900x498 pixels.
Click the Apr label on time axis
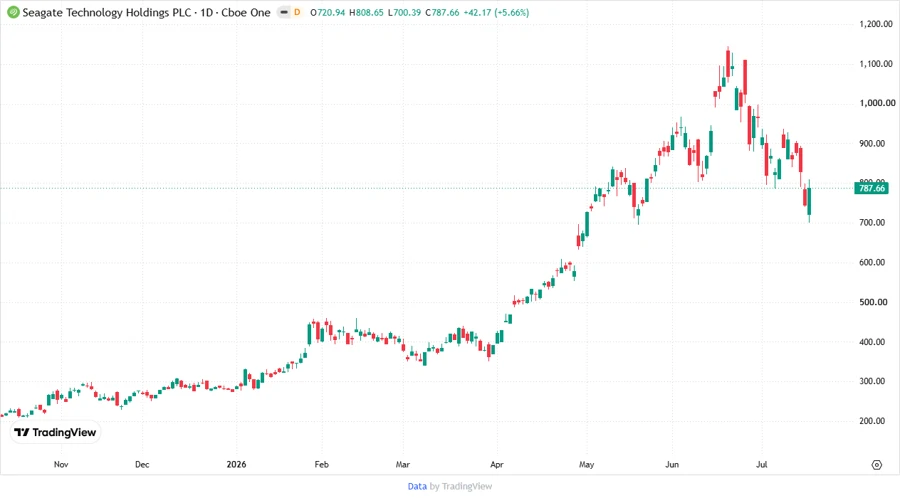pyautogui.click(x=496, y=464)
